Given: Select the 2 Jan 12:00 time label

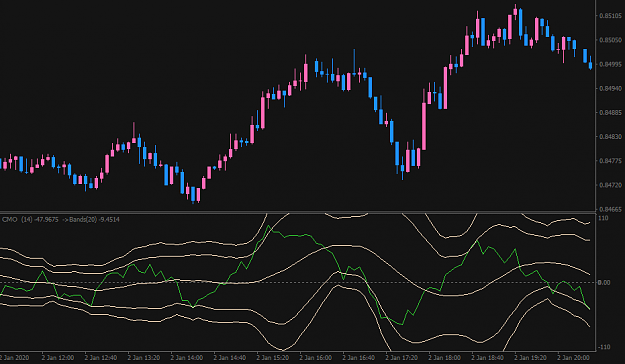Looking at the screenshot, I should 58,358.
